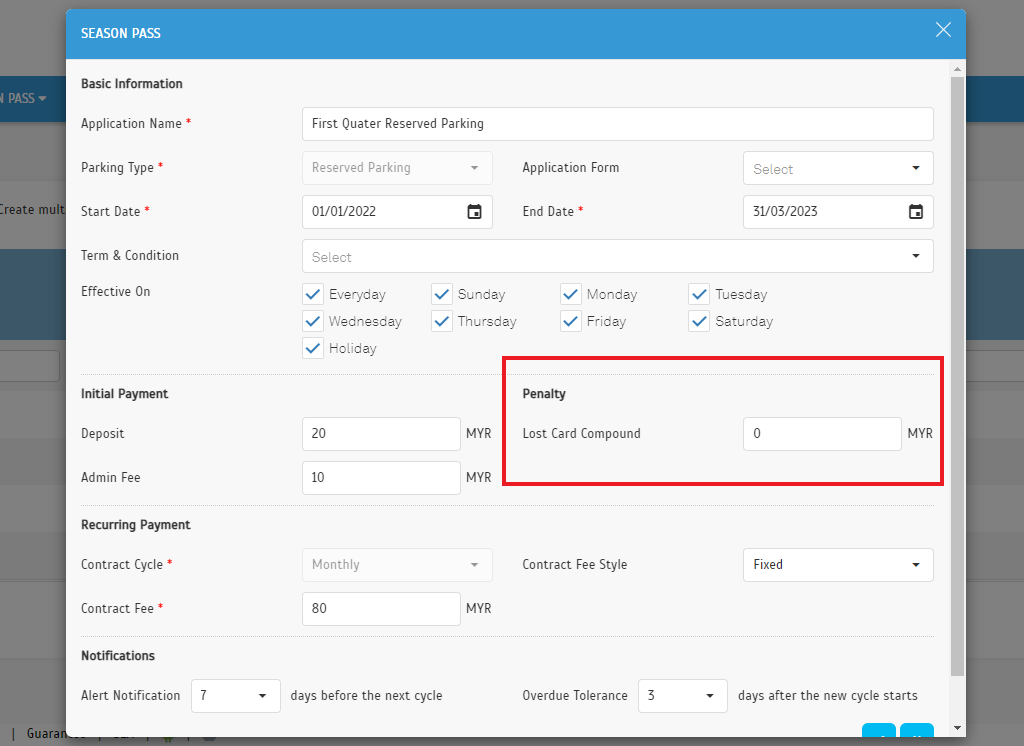The image size is (1024, 746).
Task: Close the Season Pass dialog
Action: [x=943, y=30]
